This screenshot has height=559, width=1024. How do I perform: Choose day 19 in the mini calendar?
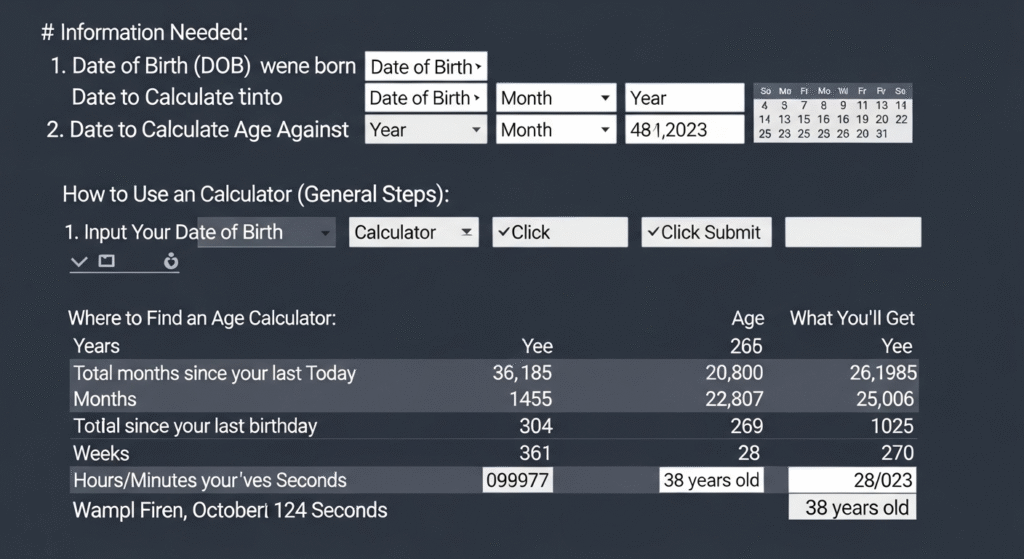pyautogui.click(x=861, y=119)
